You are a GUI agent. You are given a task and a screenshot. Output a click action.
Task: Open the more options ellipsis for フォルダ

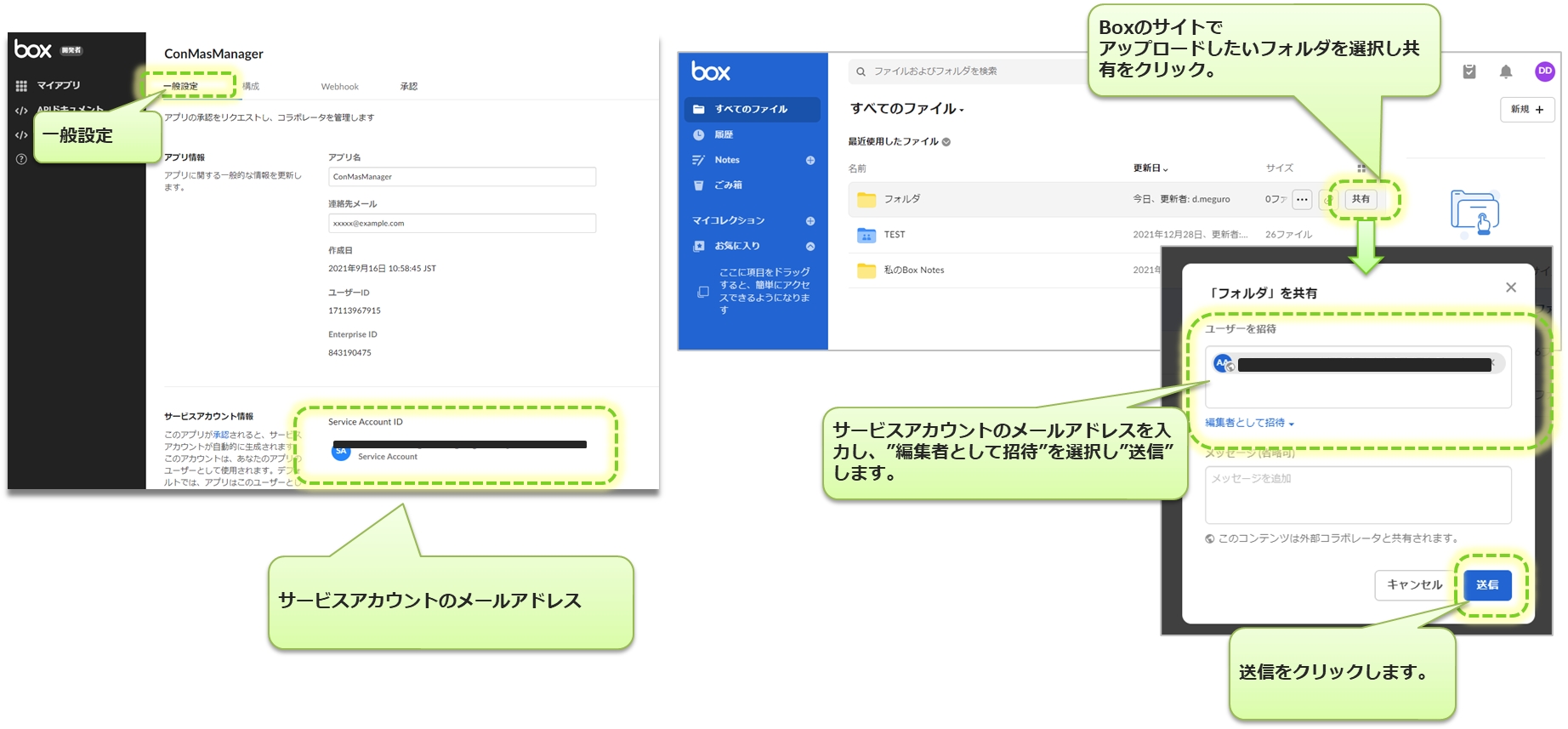[1301, 199]
